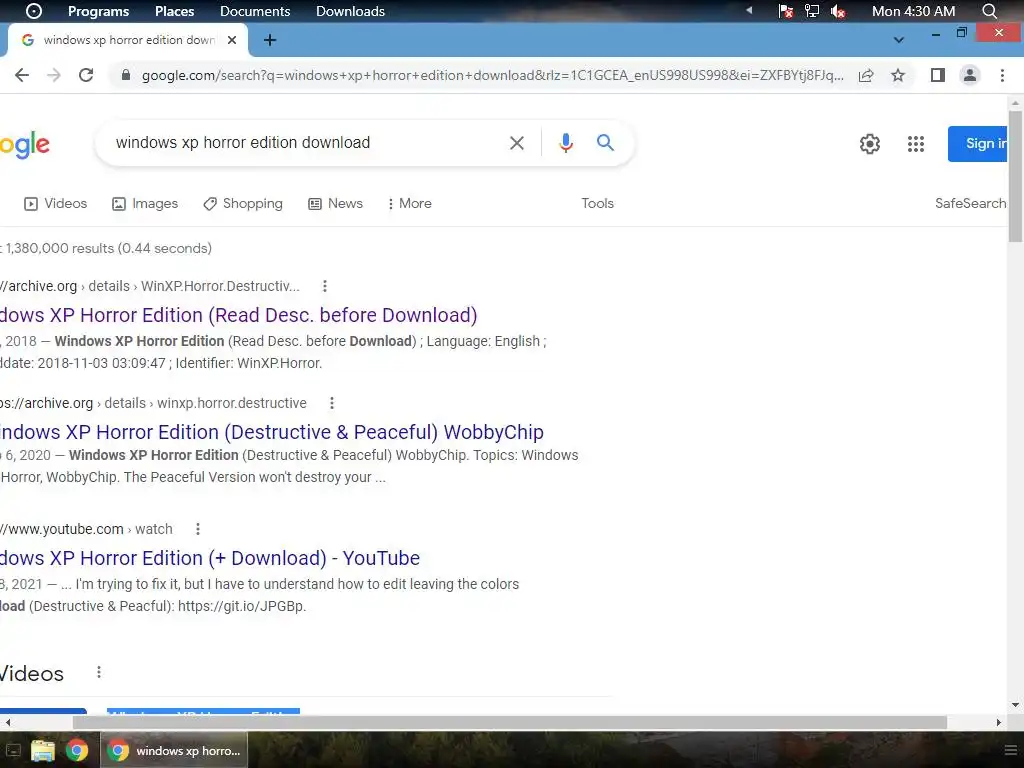Click the scroll right arrow of horizontal scrollbar
Screen dimensions: 1024x768
click(x=999, y=722)
